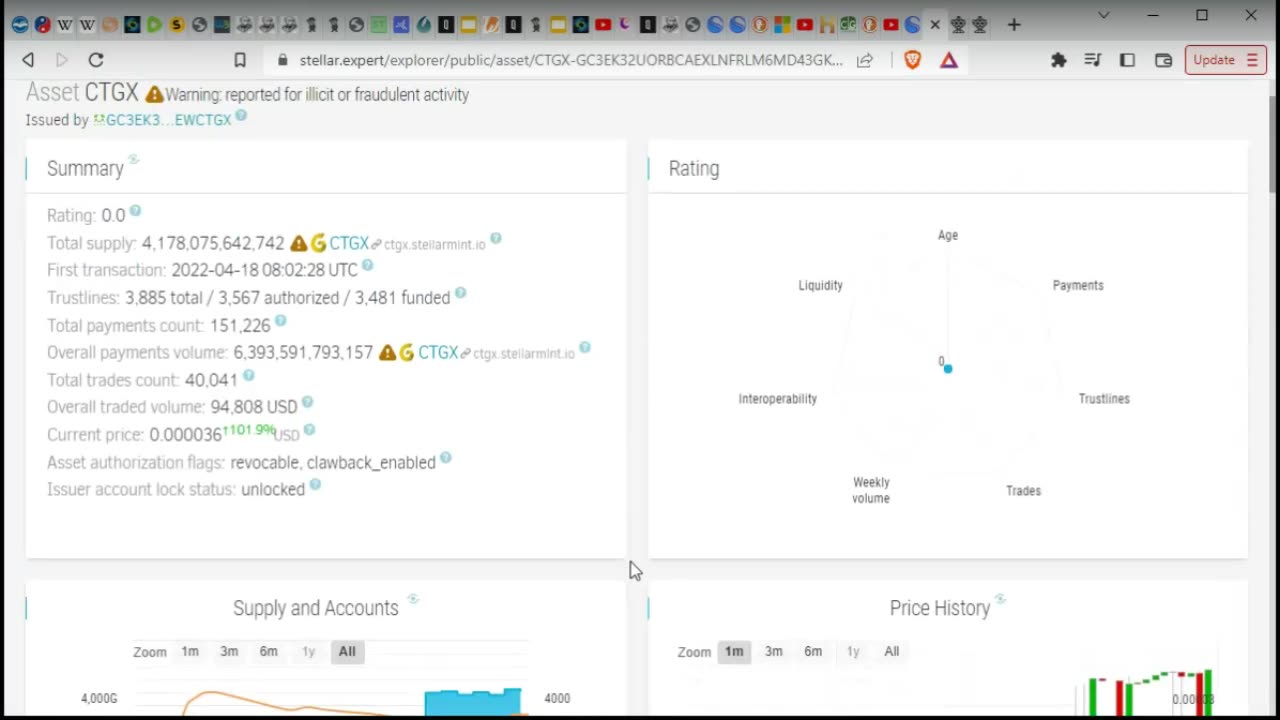Click the help icon beside Total payments count
The height and width of the screenshot is (720, 1280).
coord(281,321)
